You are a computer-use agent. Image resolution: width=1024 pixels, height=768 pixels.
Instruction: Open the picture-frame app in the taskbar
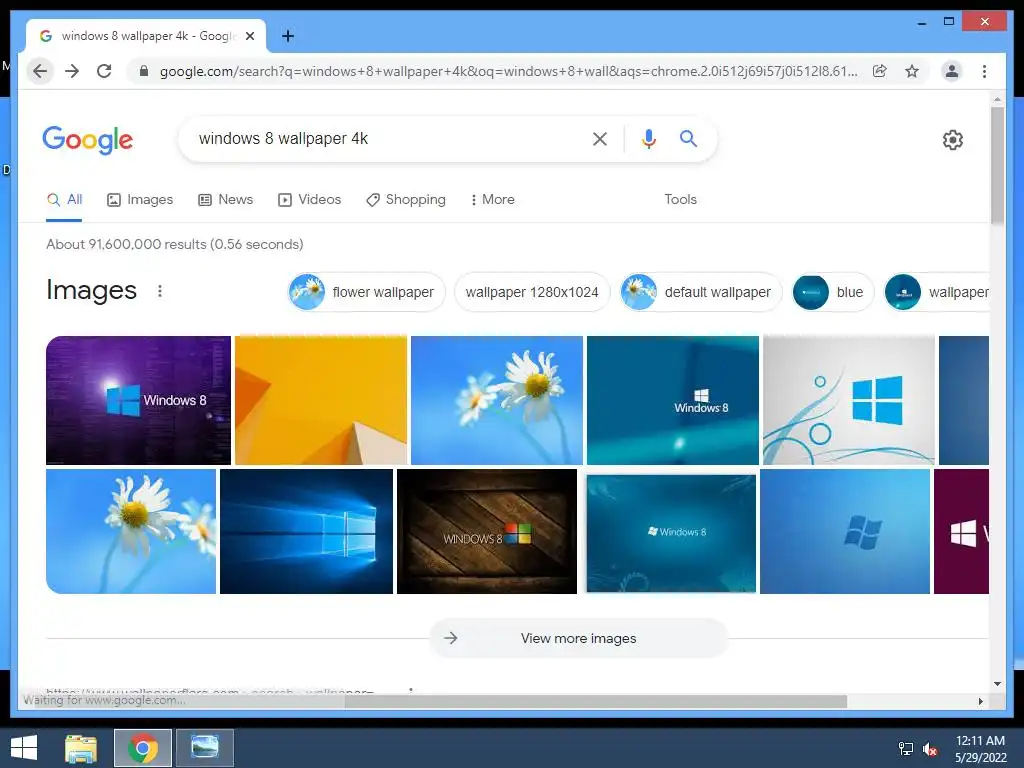(204, 748)
